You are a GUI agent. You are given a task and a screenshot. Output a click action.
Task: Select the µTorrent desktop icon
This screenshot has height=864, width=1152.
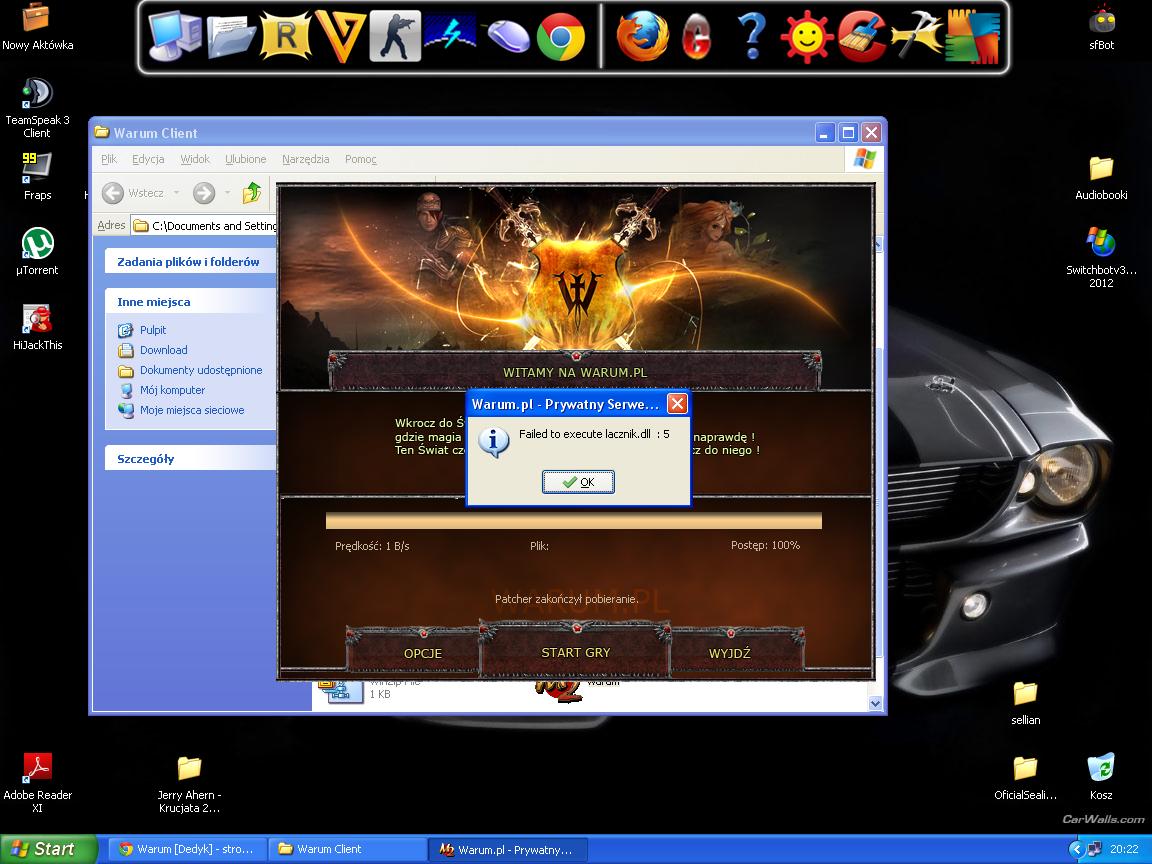coord(37,251)
